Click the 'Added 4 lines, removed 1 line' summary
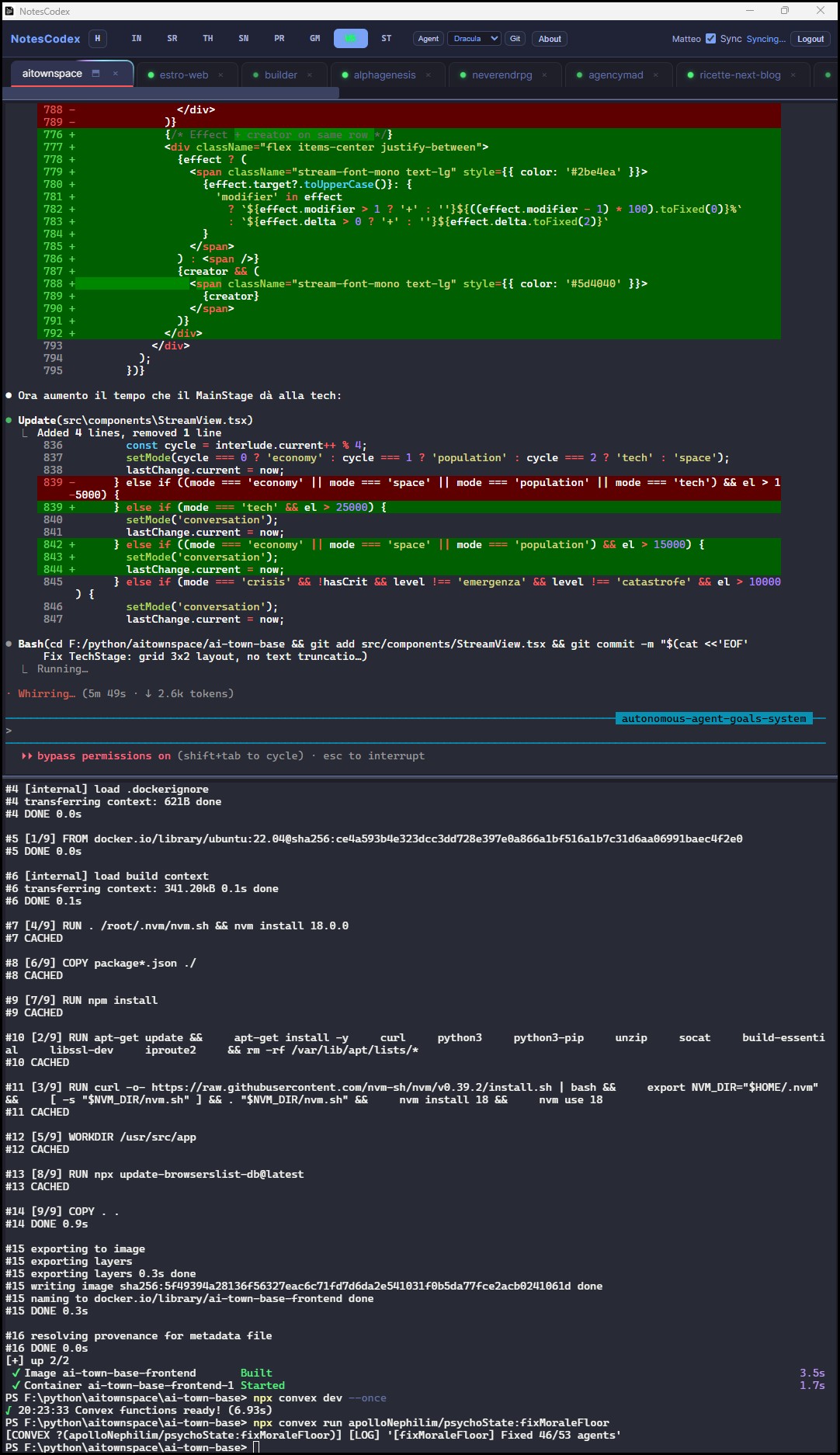840x1455 pixels. pos(130,433)
